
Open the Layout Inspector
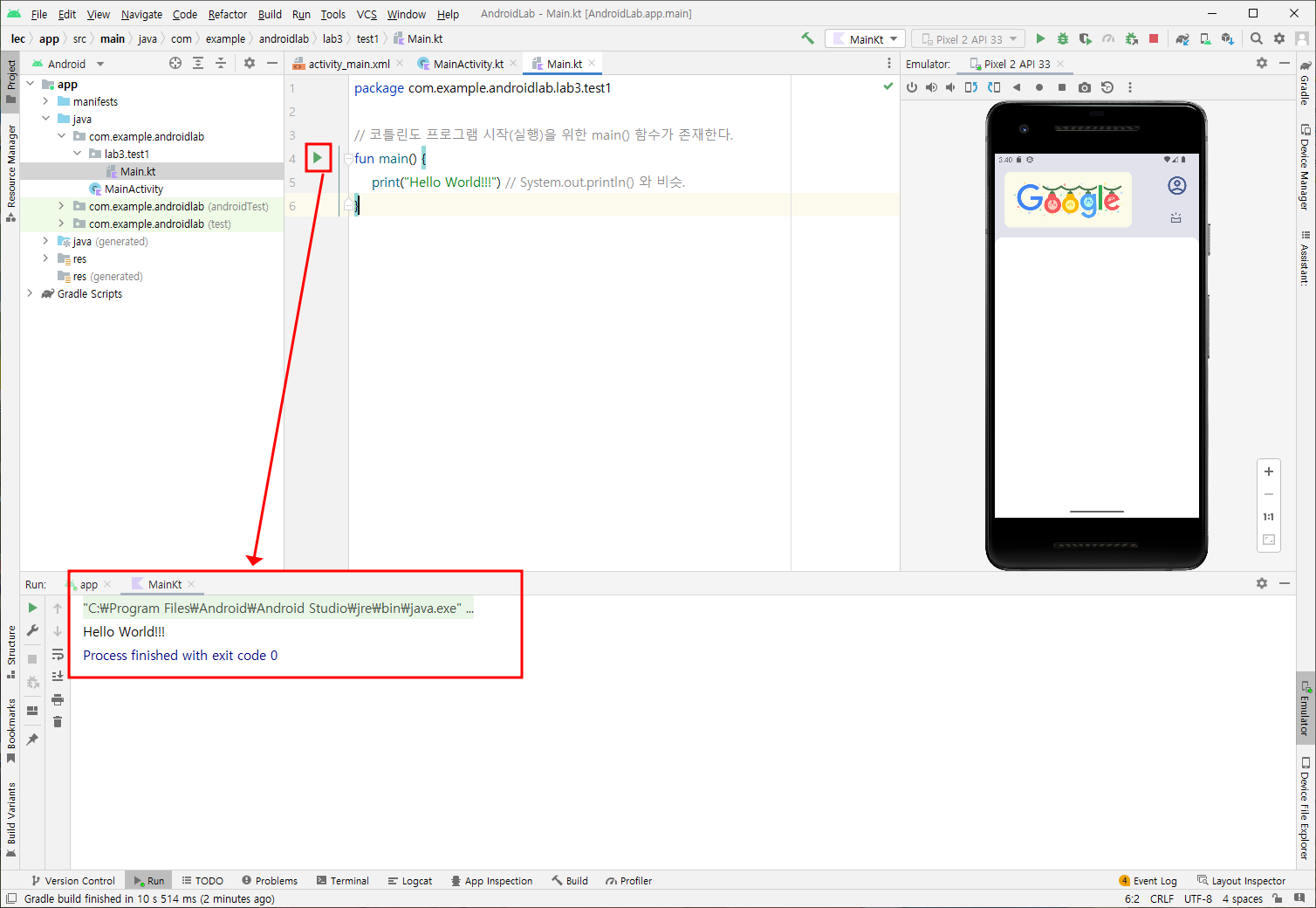point(1241,880)
